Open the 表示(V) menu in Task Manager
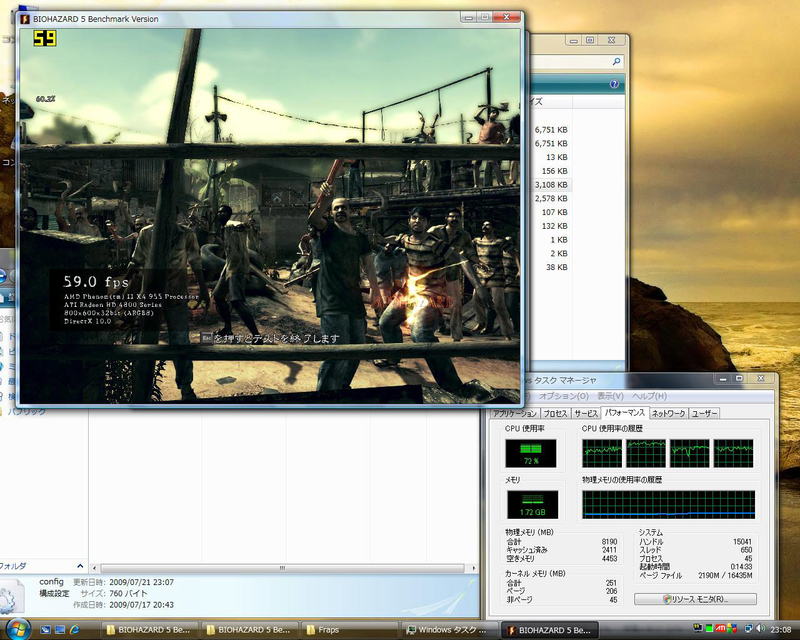Image resolution: width=800 pixels, height=640 pixels. click(x=610, y=396)
